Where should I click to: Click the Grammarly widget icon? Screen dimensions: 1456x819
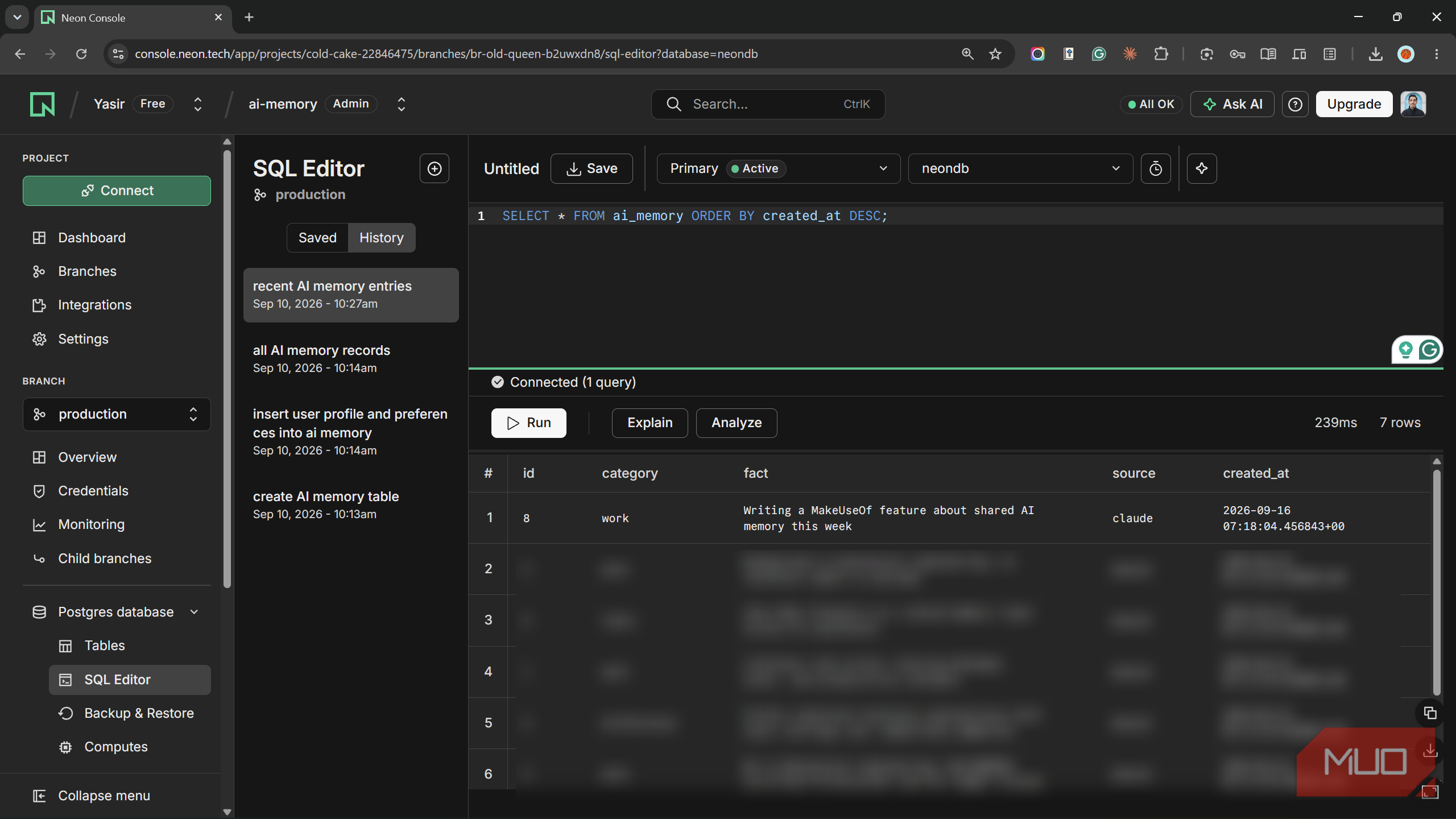(x=1430, y=350)
